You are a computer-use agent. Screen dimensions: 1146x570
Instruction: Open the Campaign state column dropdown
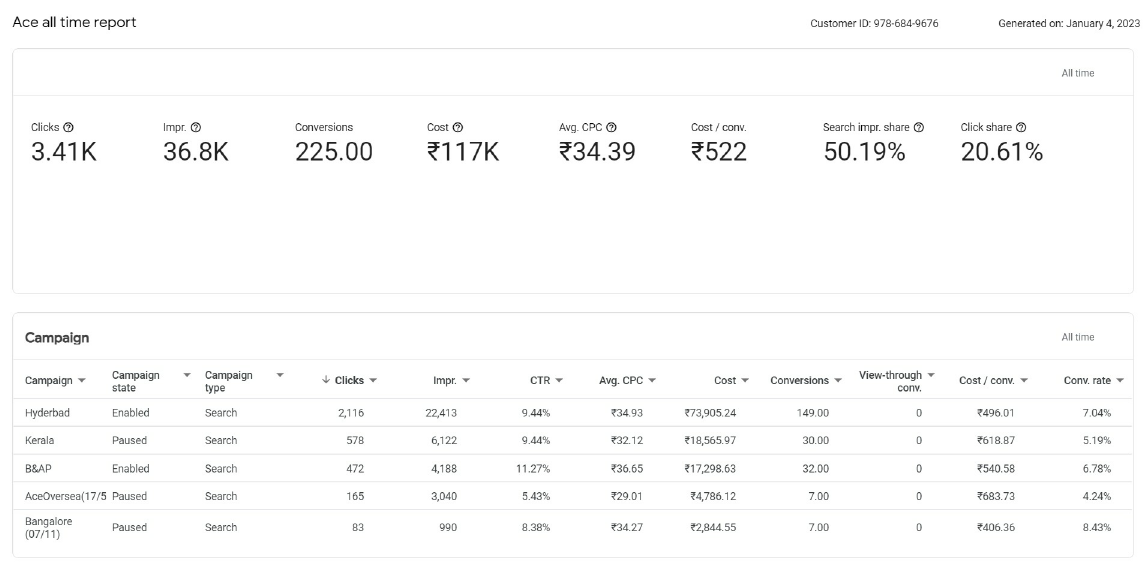[x=187, y=375]
